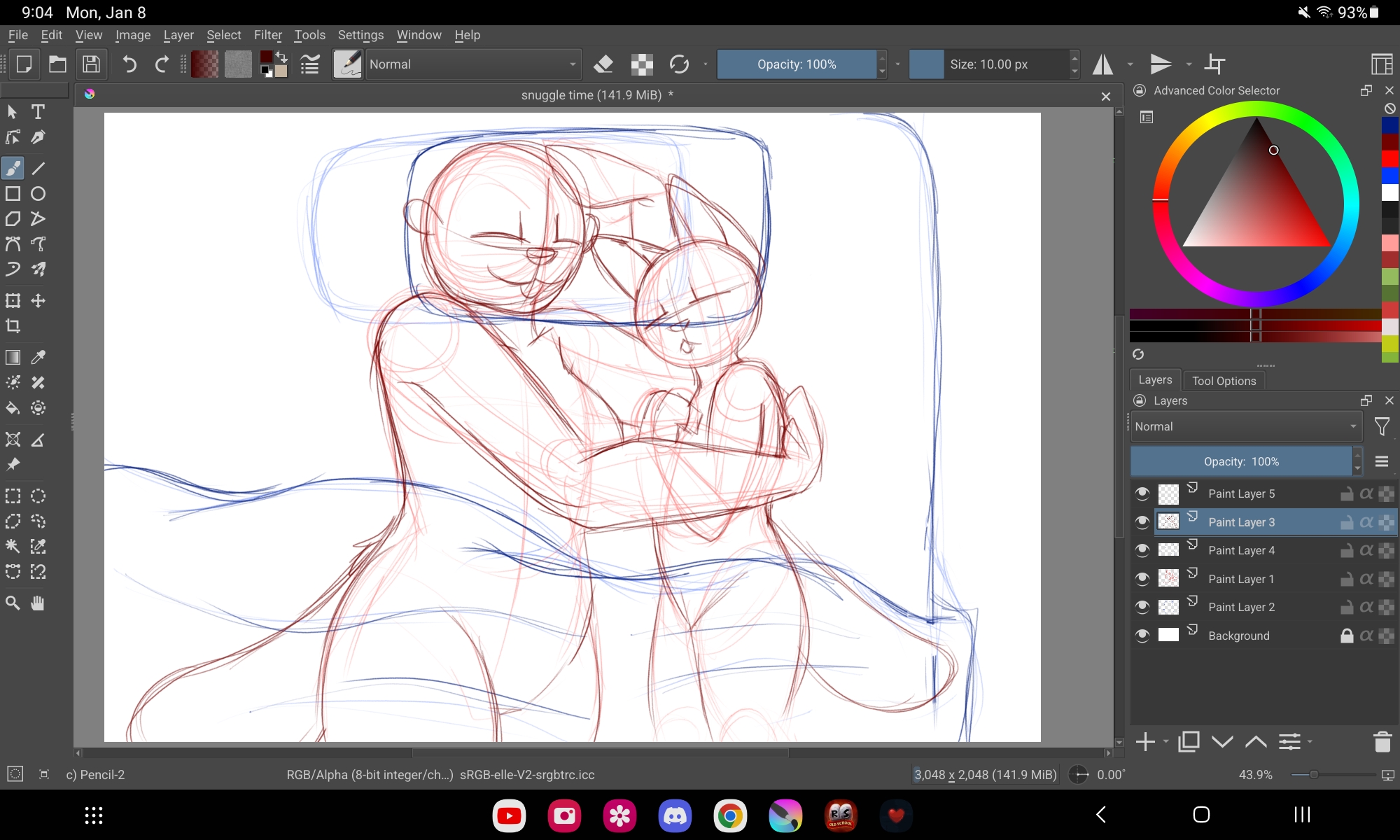The image size is (1400, 840).
Task: Toggle the lock on Paint Layer 4
Action: (x=1346, y=551)
